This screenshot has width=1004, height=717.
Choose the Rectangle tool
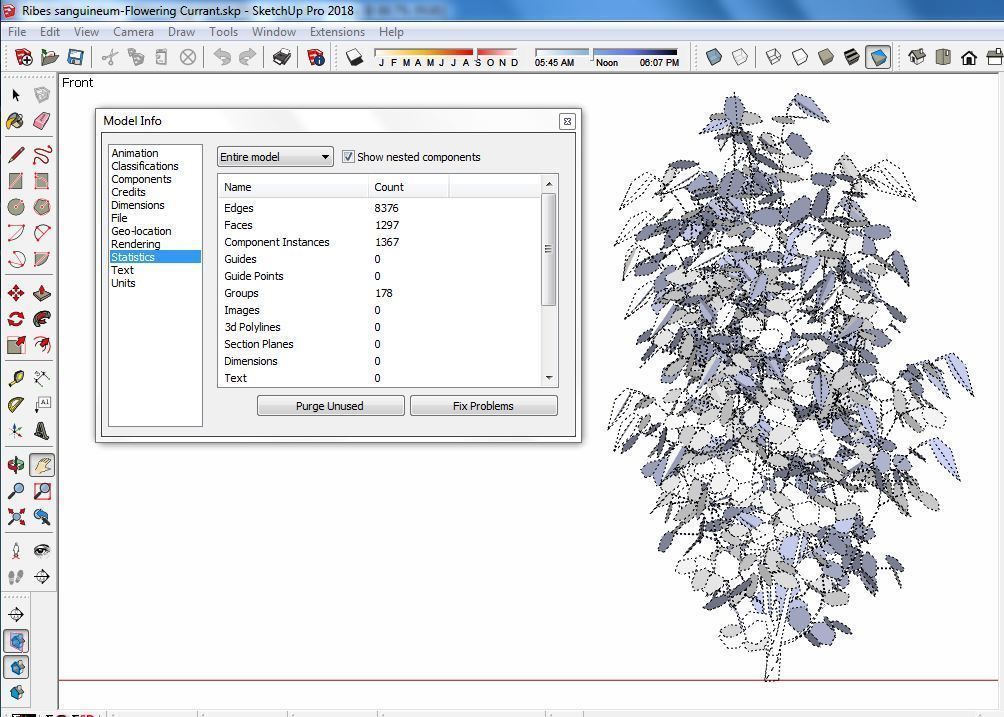click(x=16, y=181)
